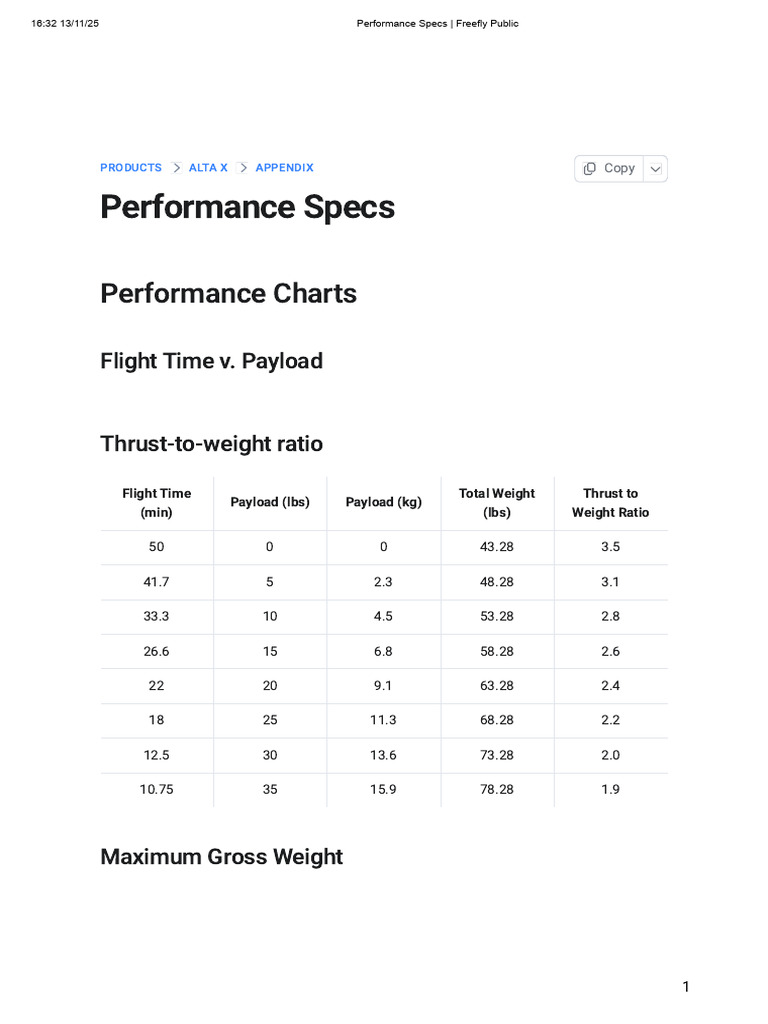Click the 10.75 flight time cell
Viewport: 768px width, 1024px height.
[157, 790]
